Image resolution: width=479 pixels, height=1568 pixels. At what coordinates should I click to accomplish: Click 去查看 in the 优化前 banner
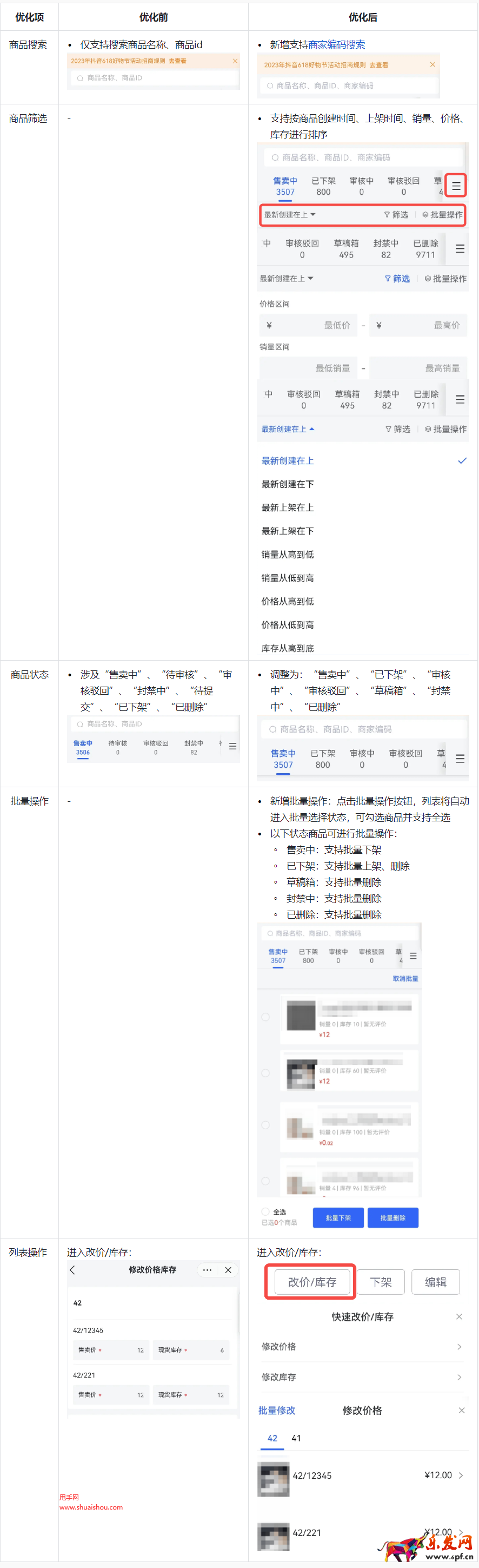177,61
